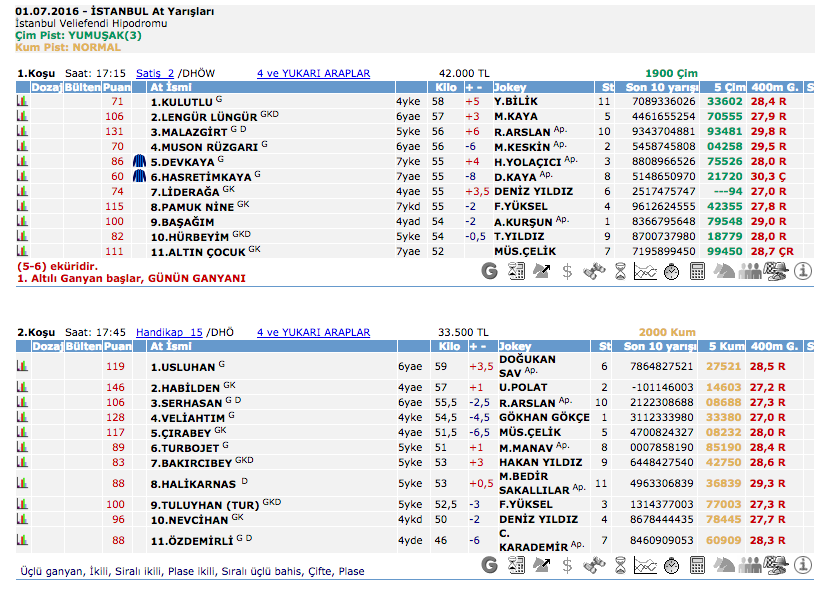Screen dimensions: 834x596
Task: Click the stopwatch icon in race 2 toolbar
Action: tap(672, 565)
